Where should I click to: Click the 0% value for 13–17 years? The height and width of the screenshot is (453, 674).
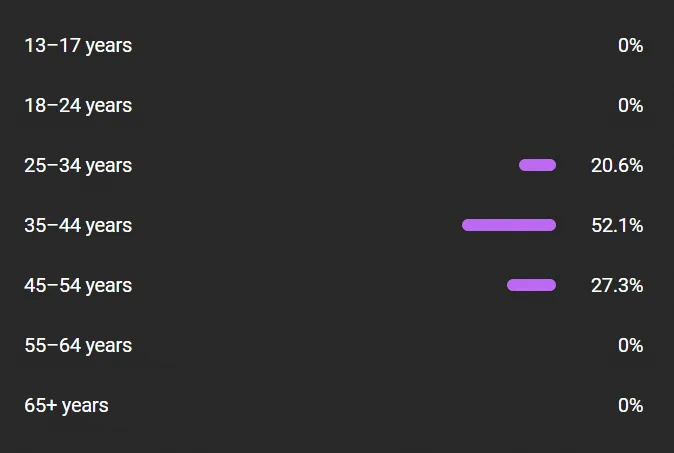click(631, 46)
